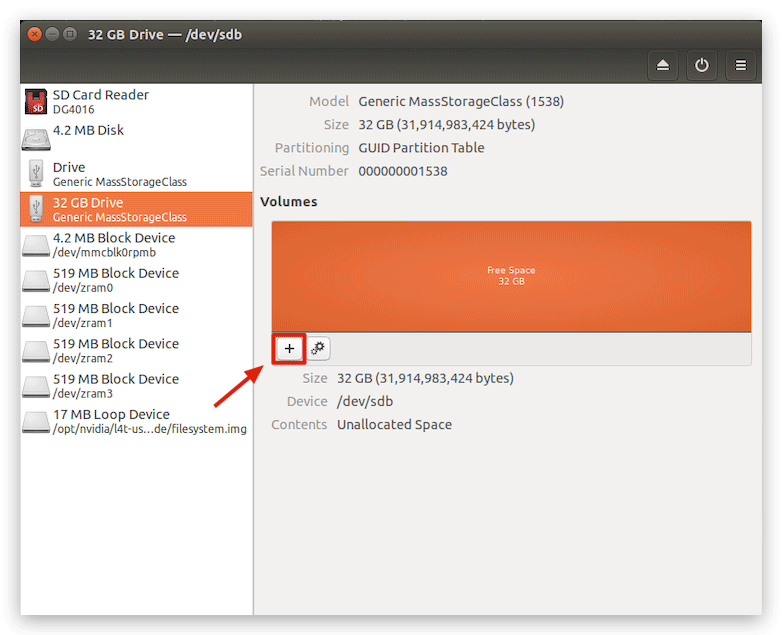Click the red SD card icon
Image resolution: width=782 pixels, height=635 pixels.
click(36, 101)
